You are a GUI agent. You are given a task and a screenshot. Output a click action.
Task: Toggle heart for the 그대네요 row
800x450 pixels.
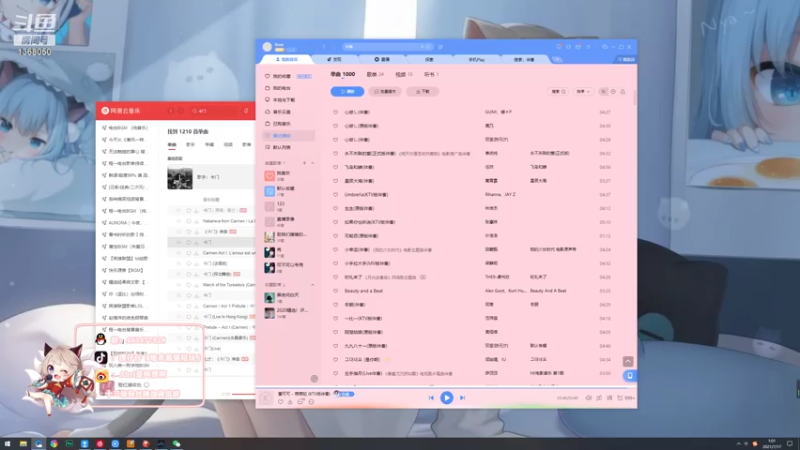[335, 360]
